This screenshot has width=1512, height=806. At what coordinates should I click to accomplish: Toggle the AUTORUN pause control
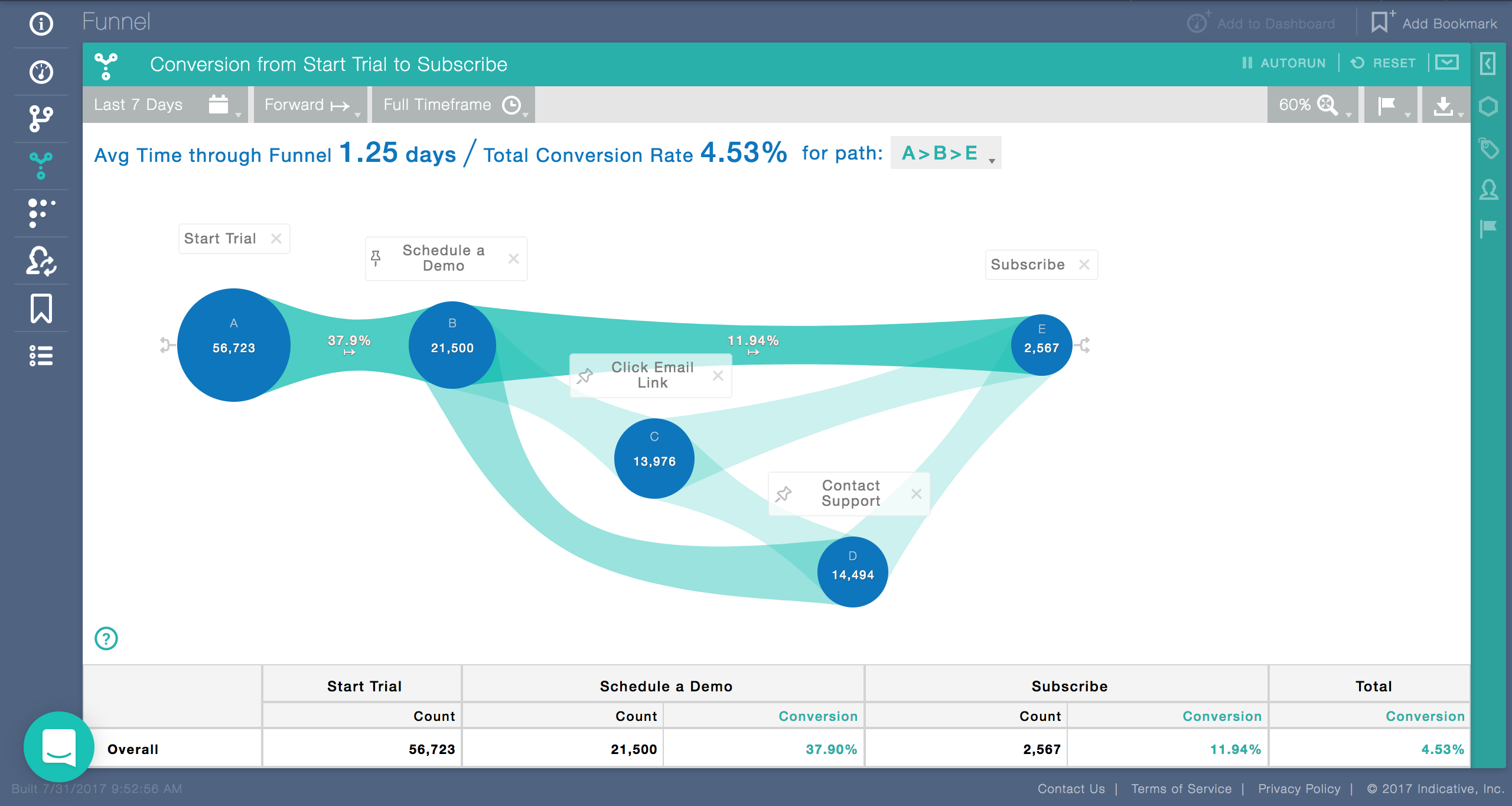1284,63
